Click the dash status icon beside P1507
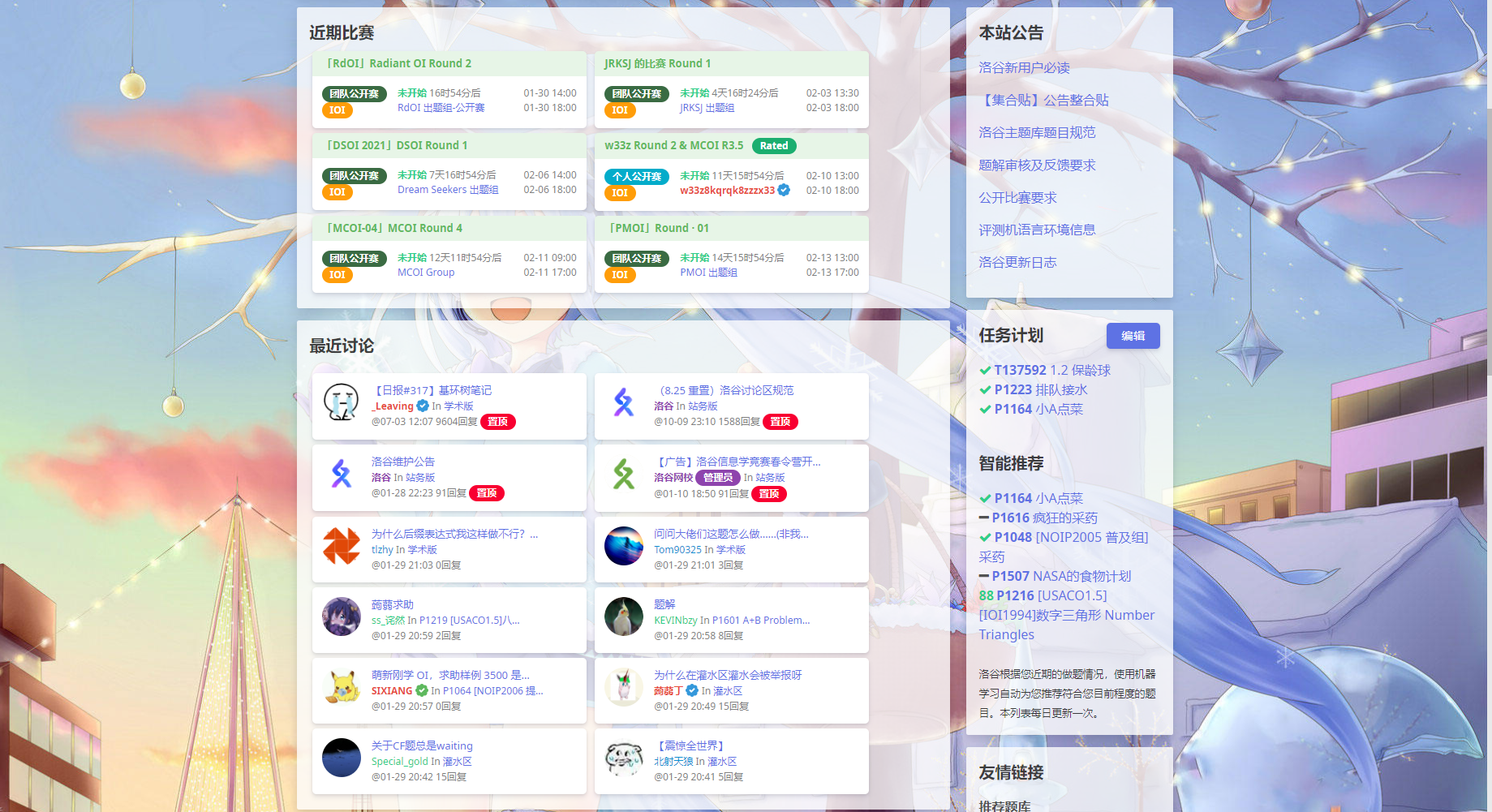This screenshot has height=812, width=1492. 984,576
